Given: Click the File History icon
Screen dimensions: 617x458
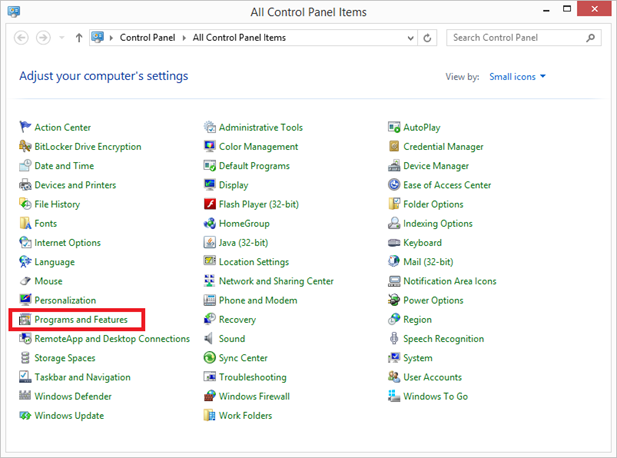Looking at the screenshot, I should (x=25, y=204).
